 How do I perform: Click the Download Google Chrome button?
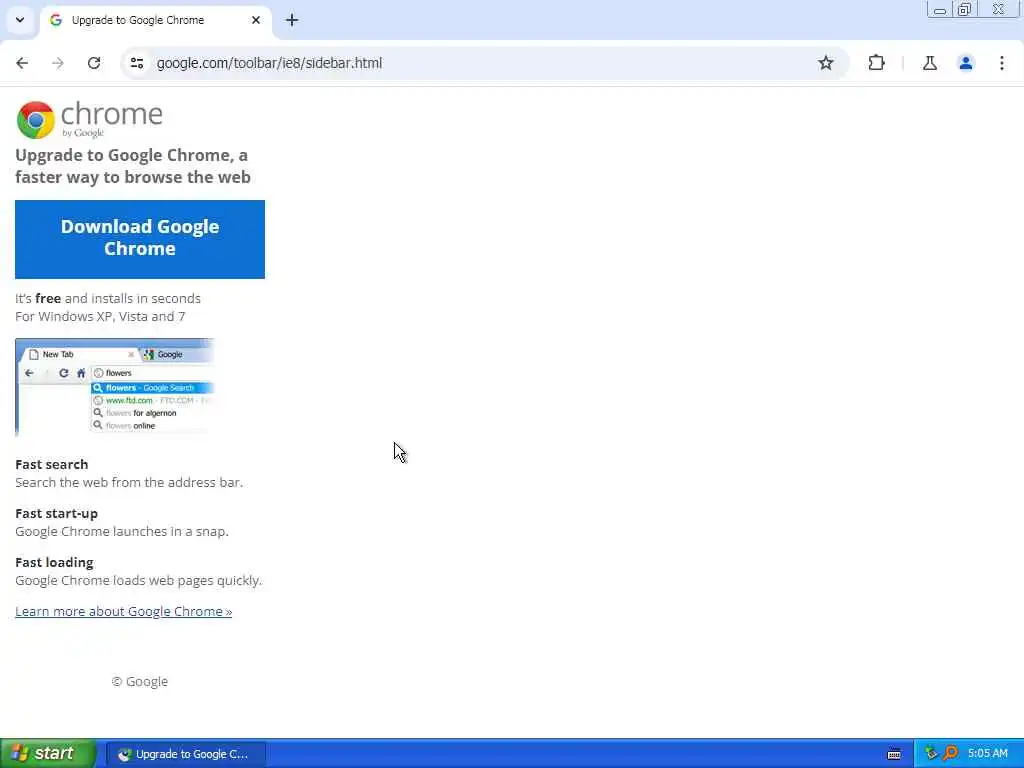pyautogui.click(x=140, y=239)
